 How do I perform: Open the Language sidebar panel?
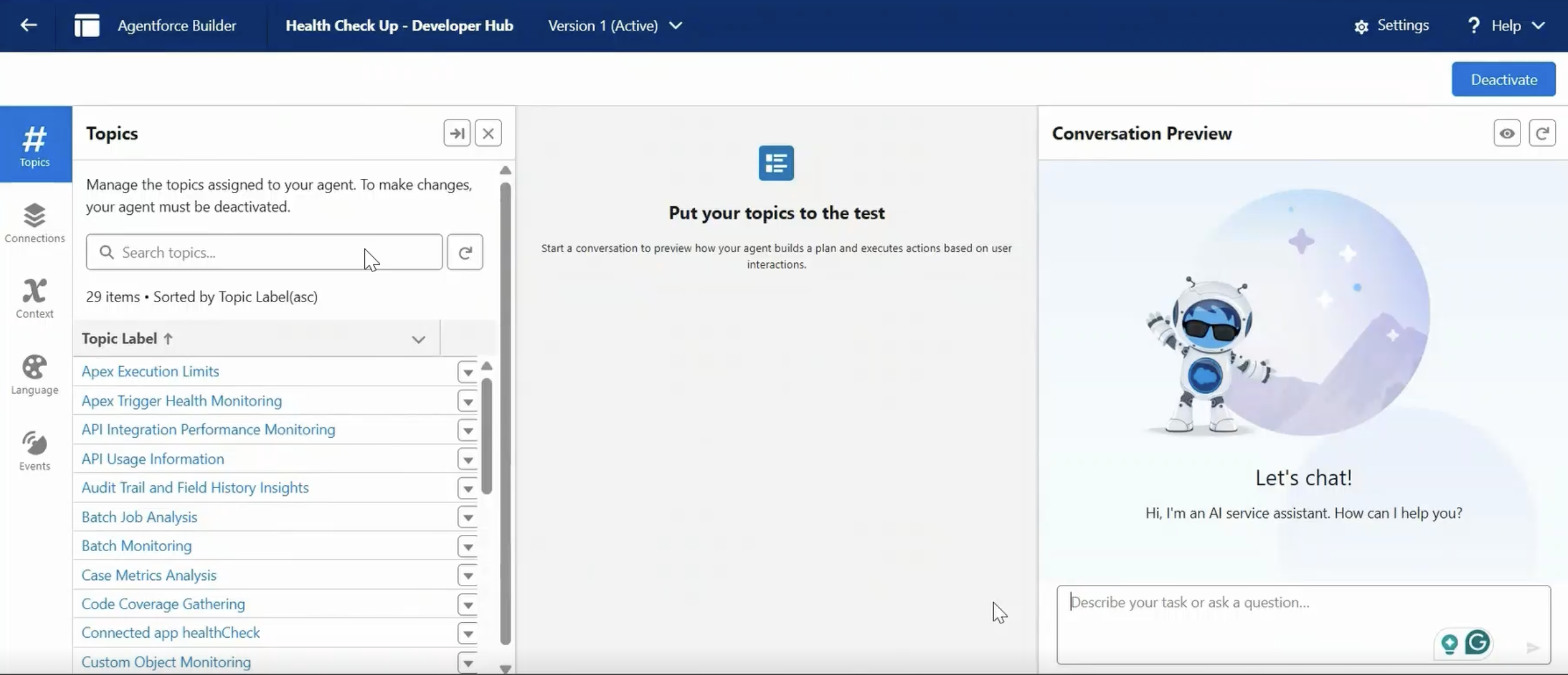point(35,374)
